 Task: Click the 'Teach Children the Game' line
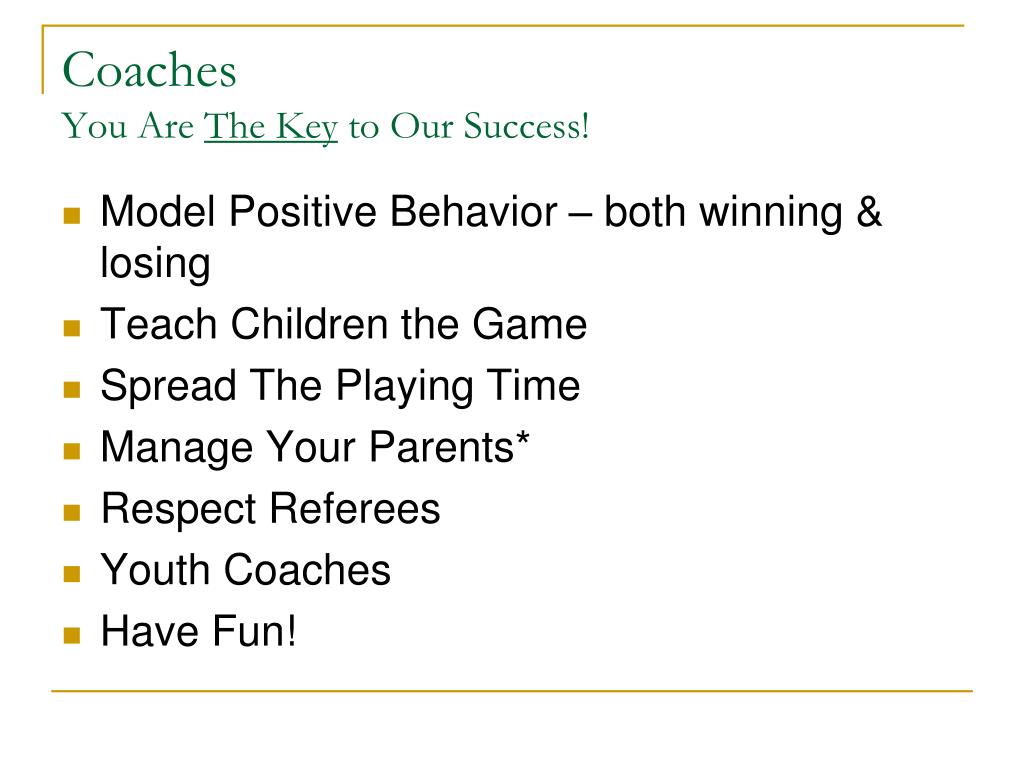pyautogui.click(x=344, y=324)
